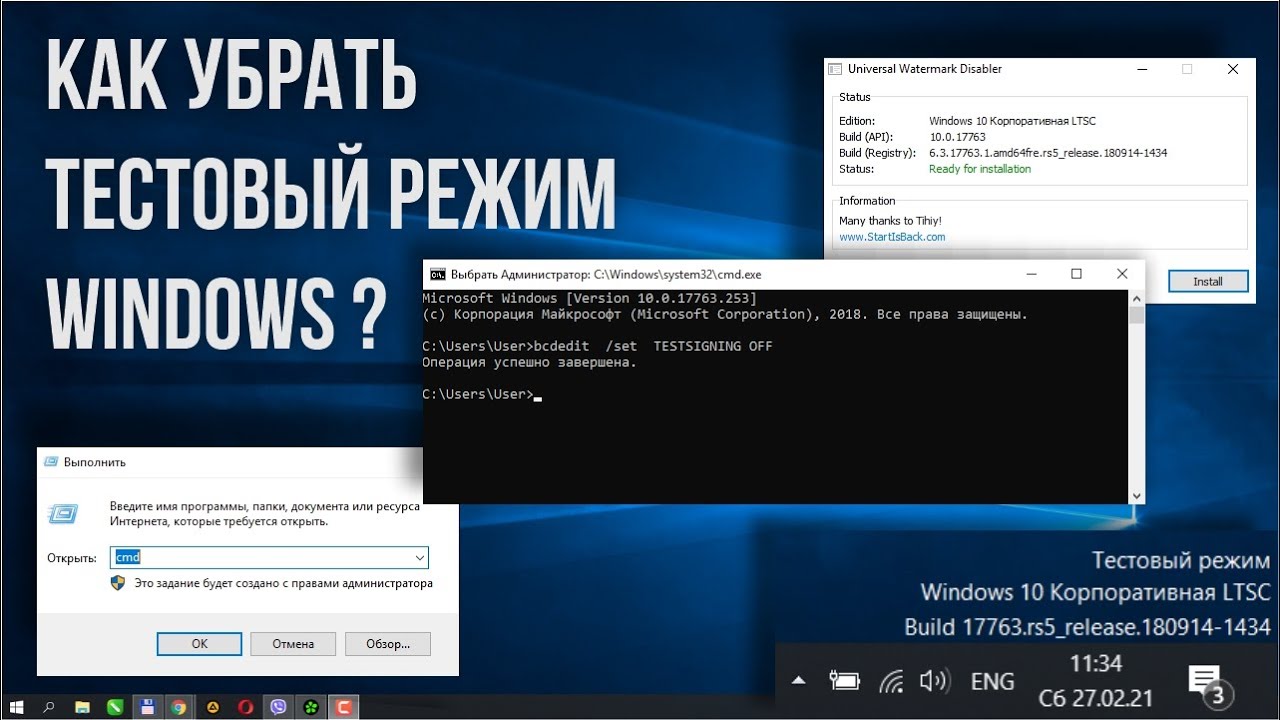The height and width of the screenshot is (720, 1280).
Task: Click Отмена in the Run dialog
Action: pyautogui.click(x=293, y=644)
